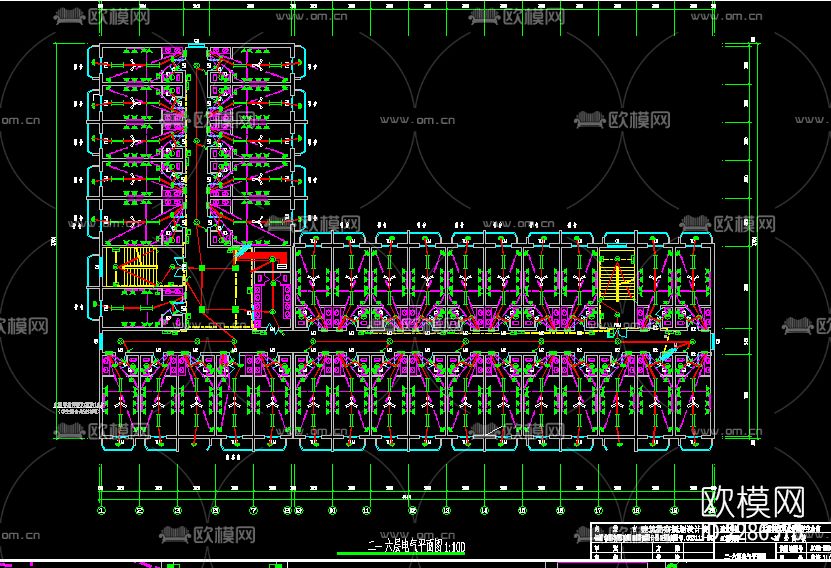Click the title block table at bottom right
The width and height of the screenshot is (831, 568).
pos(711,540)
